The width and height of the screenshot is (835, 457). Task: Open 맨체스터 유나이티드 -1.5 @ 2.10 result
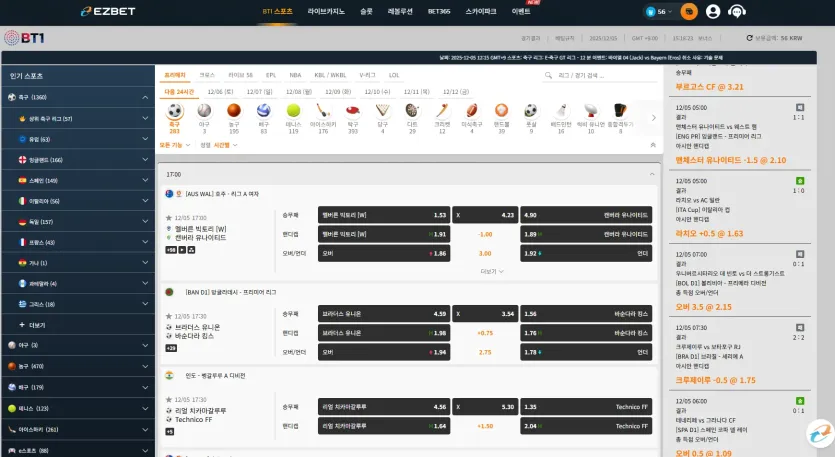point(731,160)
